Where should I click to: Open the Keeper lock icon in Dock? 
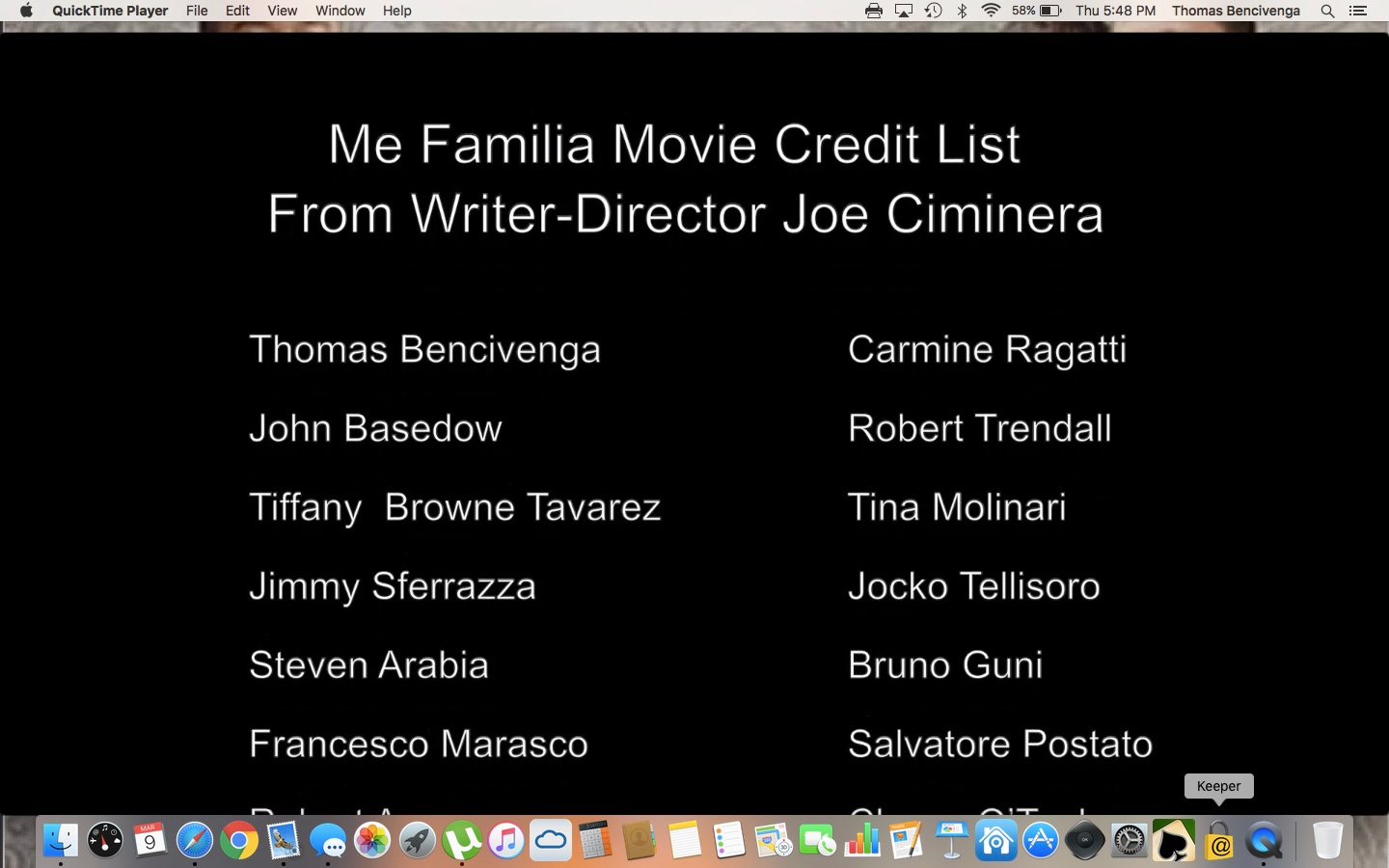click(x=1219, y=841)
